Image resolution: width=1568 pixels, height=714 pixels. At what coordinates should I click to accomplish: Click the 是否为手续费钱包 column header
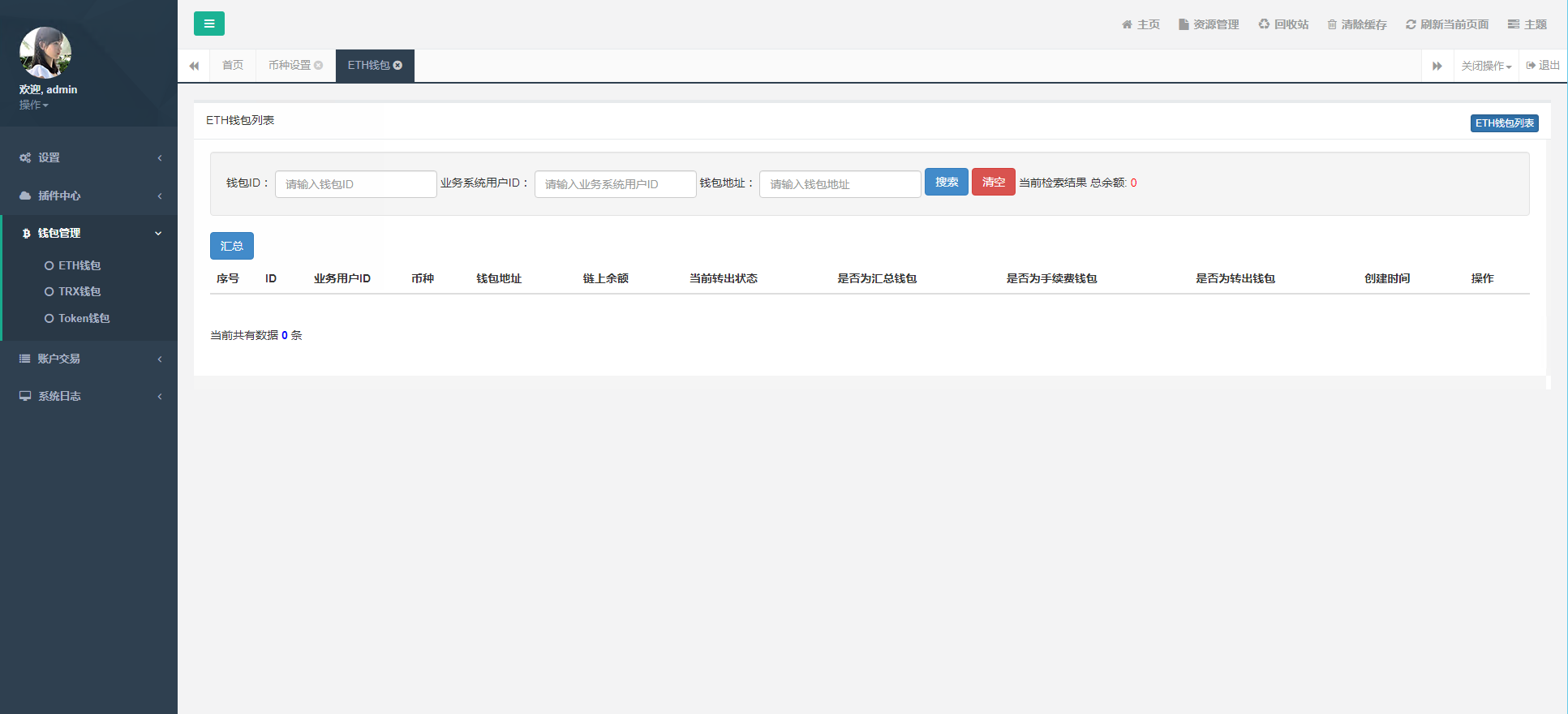pyautogui.click(x=1052, y=278)
